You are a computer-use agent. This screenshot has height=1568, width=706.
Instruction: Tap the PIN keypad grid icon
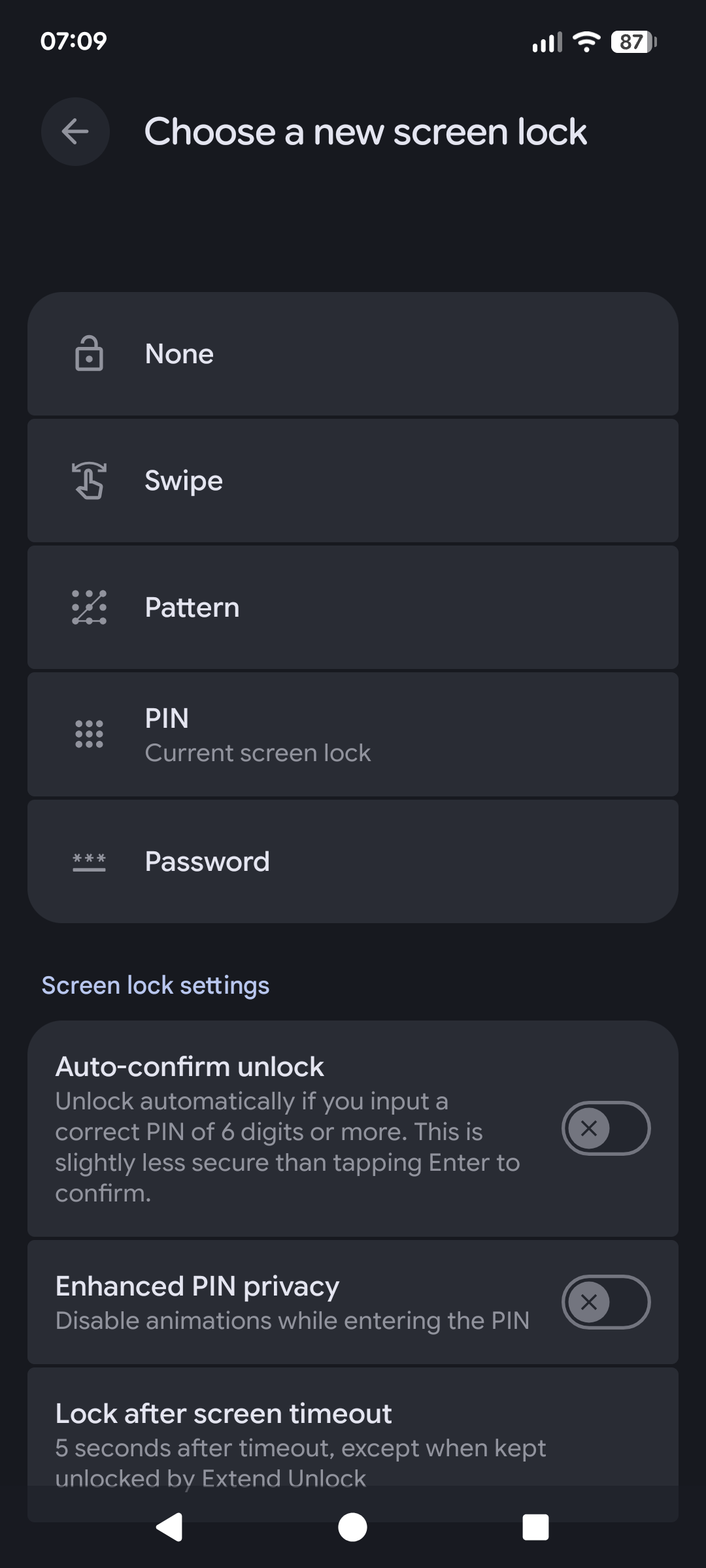(89, 734)
